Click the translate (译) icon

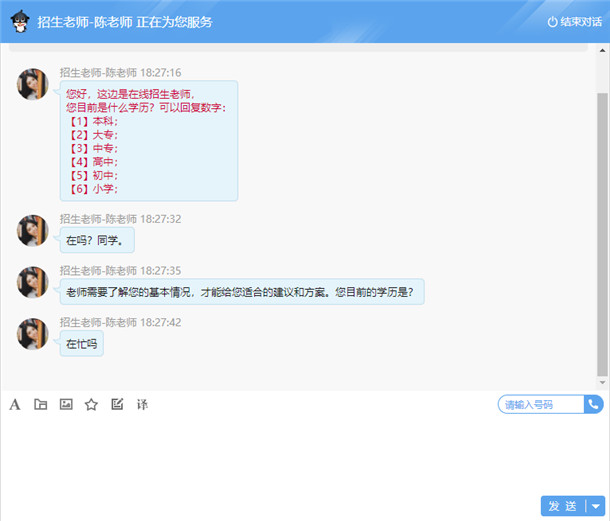(x=142, y=404)
